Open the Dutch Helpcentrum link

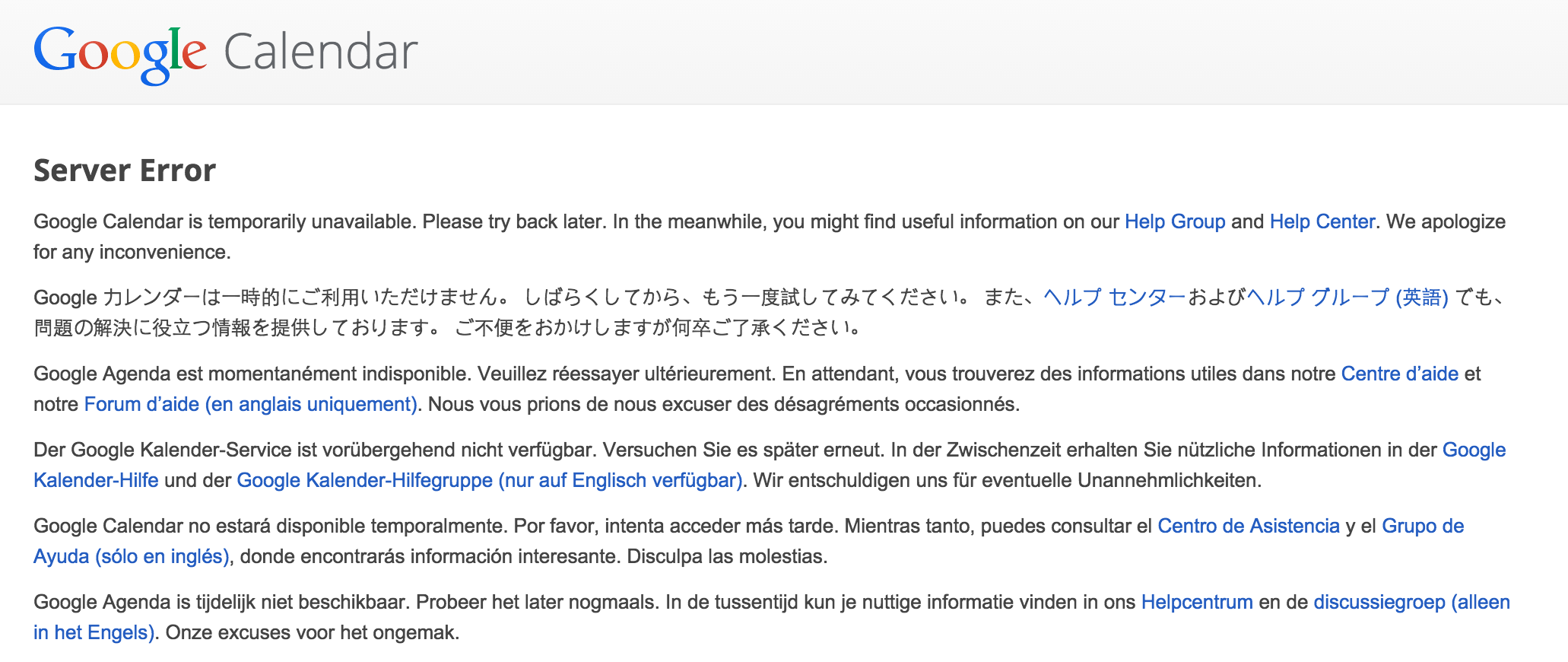[x=1197, y=602]
